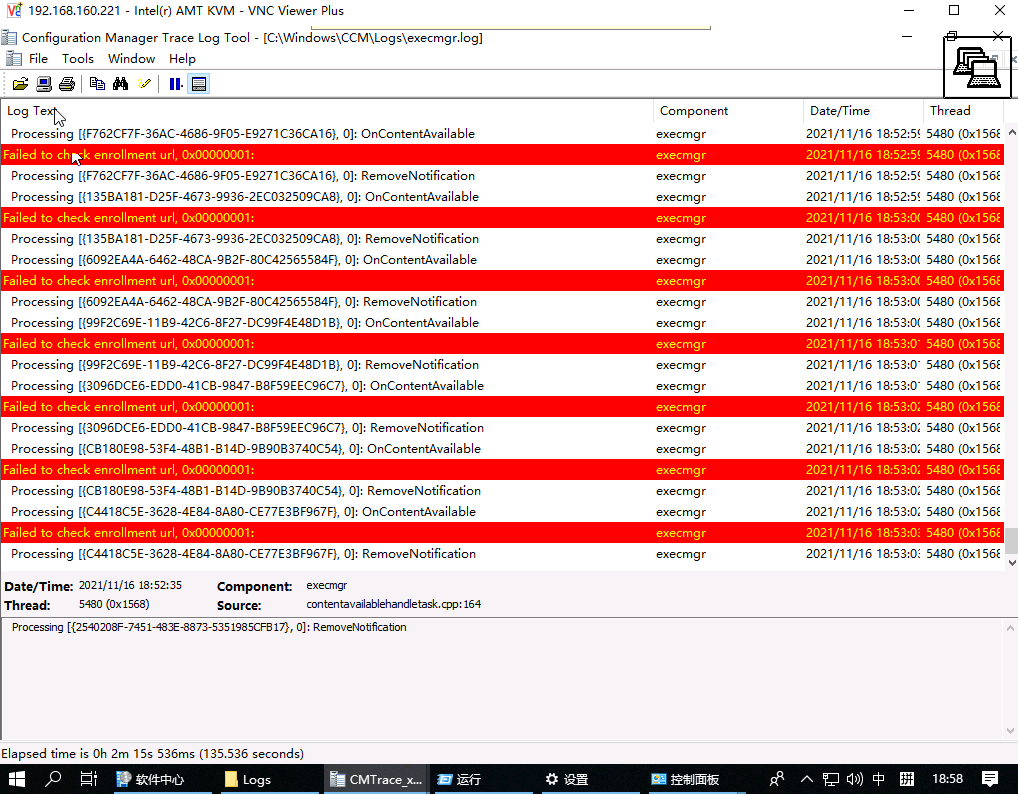This screenshot has height=794, width=1018.
Task: Click the Highlight marker toolbar icon
Action: 144,84
